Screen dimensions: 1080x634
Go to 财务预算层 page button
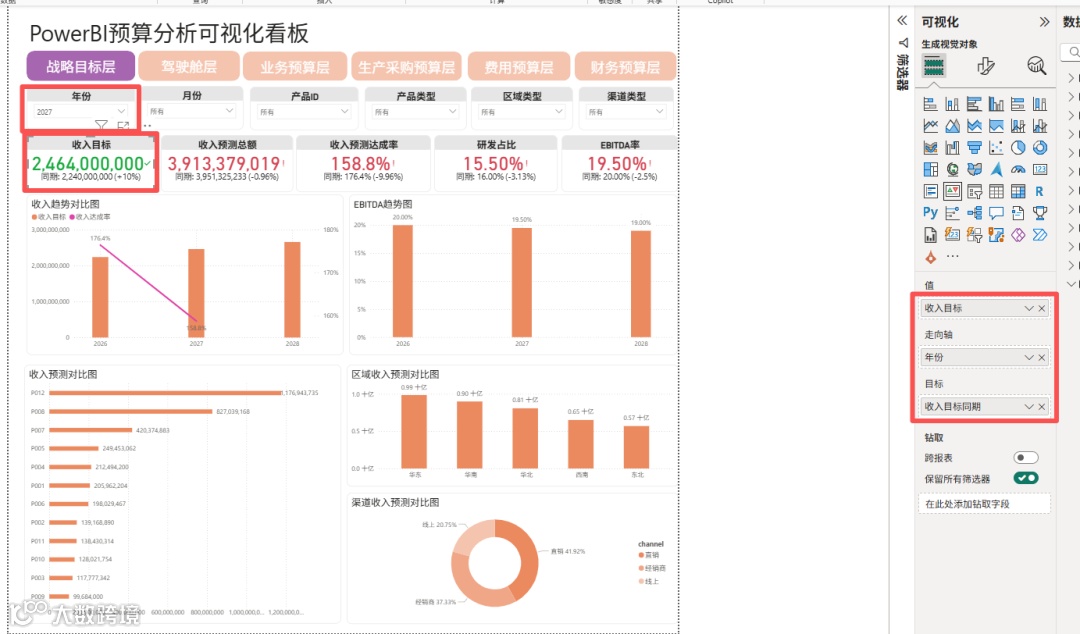(625, 67)
